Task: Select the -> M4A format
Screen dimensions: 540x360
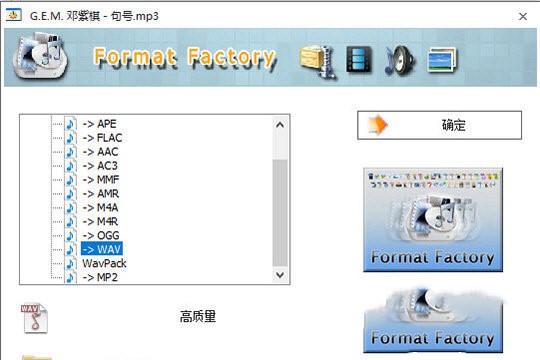Action: click(100, 208)
